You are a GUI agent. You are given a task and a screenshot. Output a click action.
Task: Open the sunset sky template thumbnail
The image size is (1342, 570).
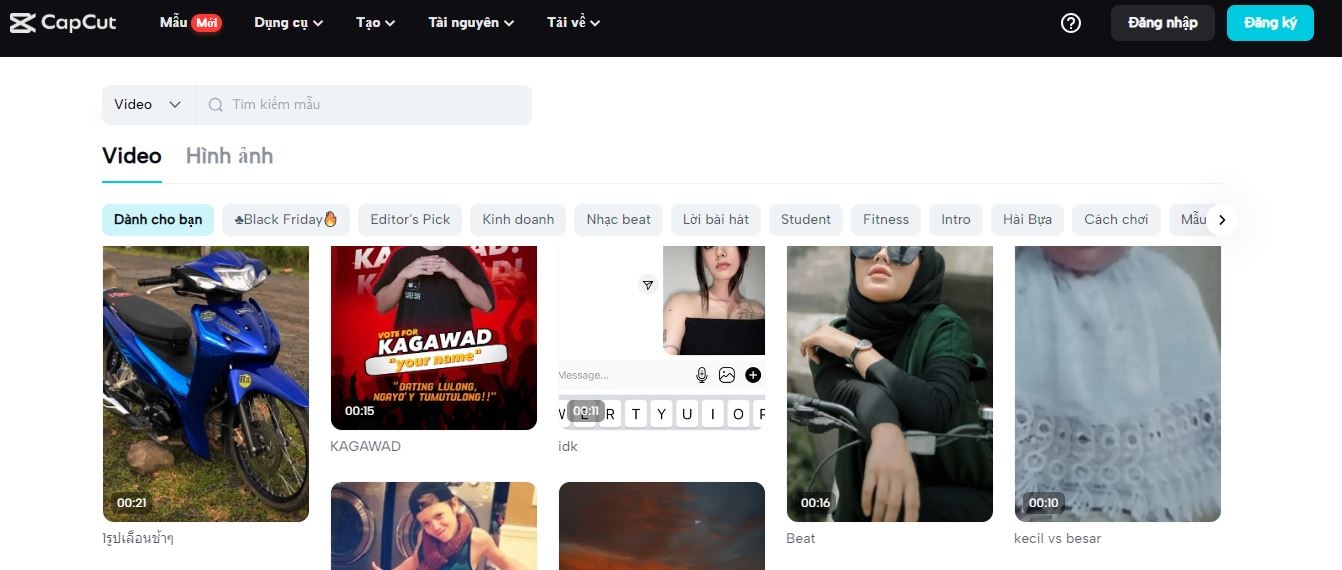coord(662,526)
